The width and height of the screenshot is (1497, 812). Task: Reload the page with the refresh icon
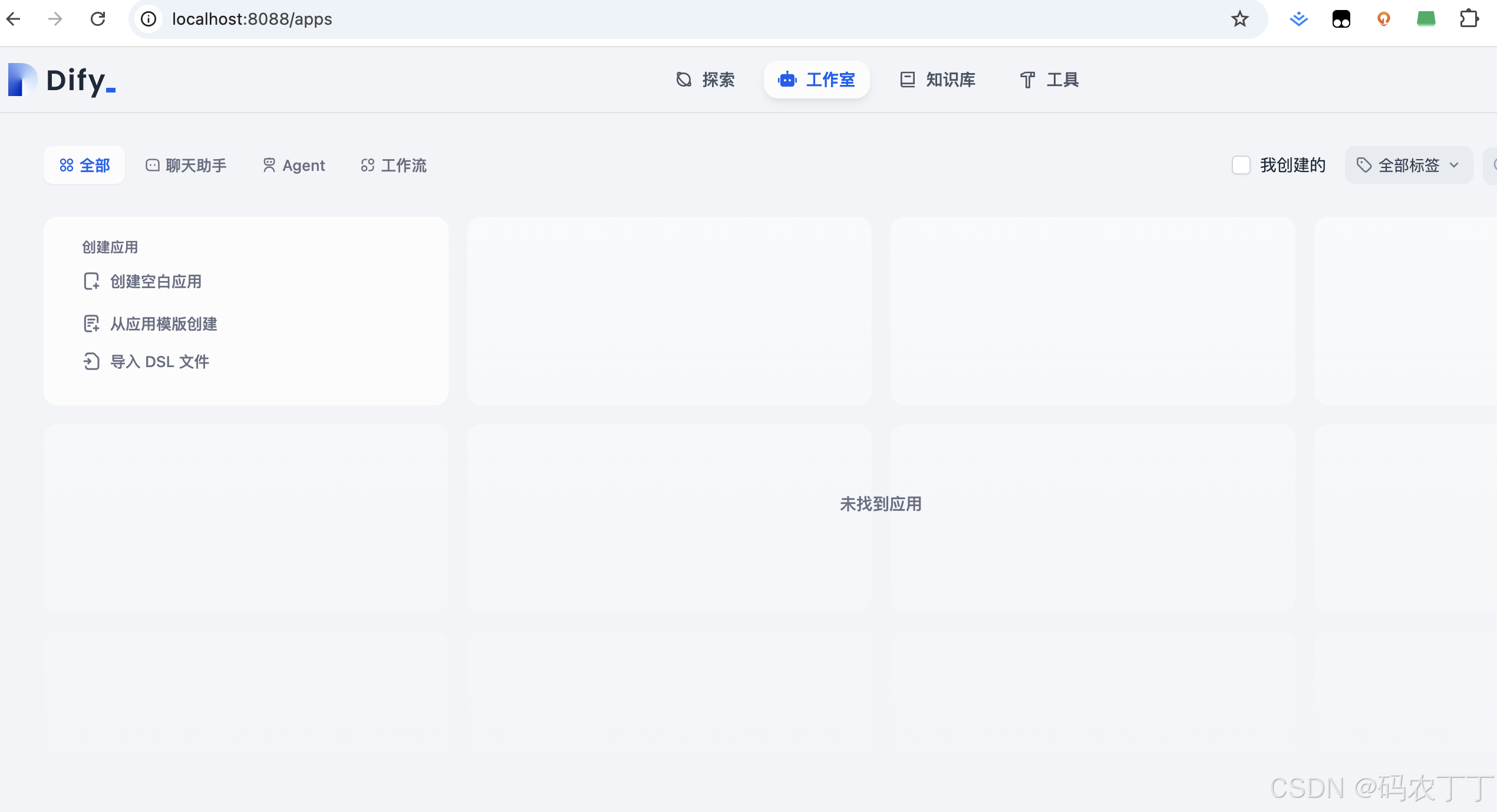pyautogui.click(x=98, y=19)
